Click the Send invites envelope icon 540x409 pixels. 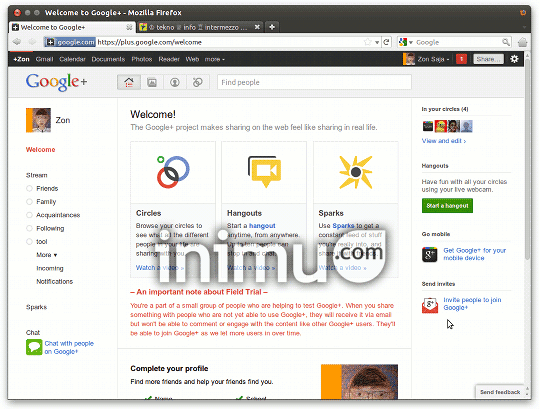point(430,305)
